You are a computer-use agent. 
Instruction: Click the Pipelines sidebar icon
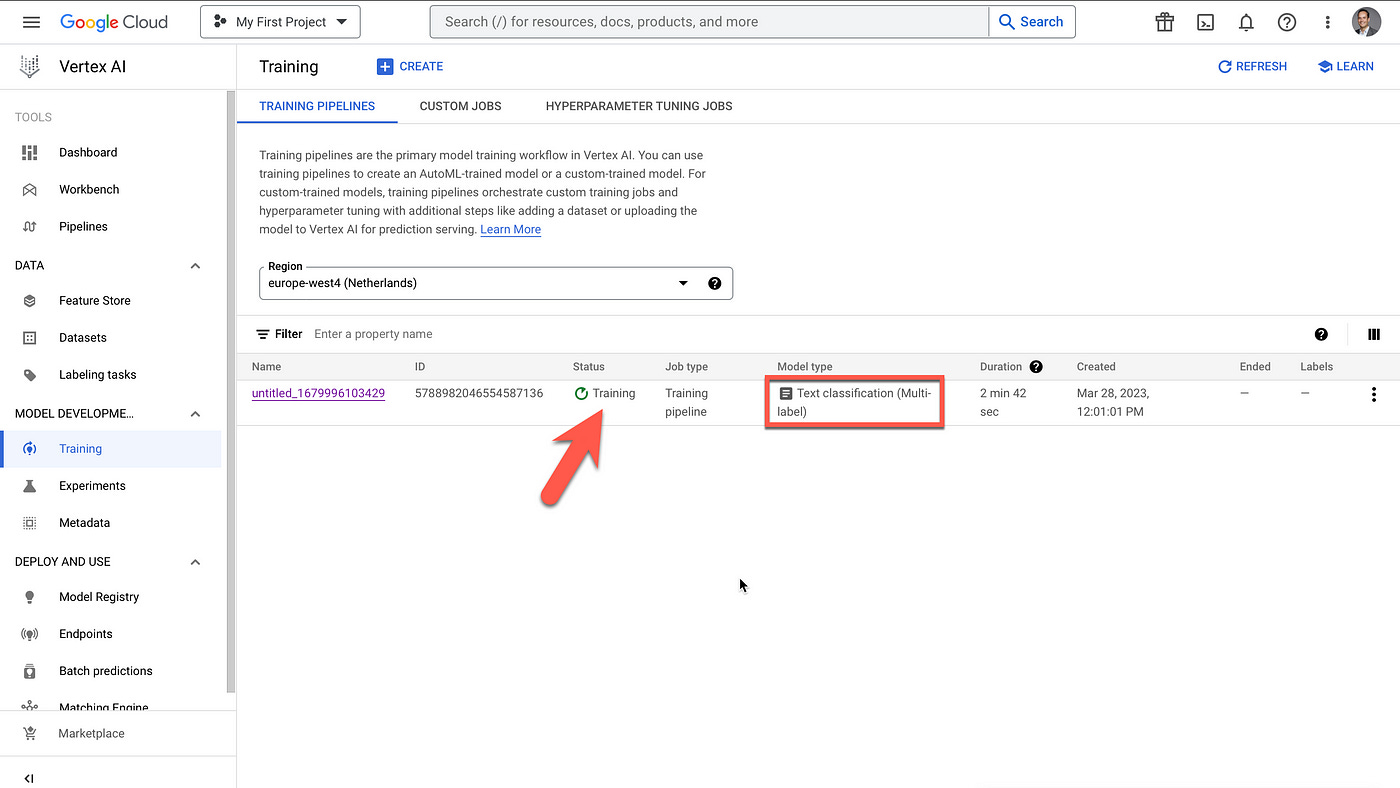pyautogui.click(x=30, y=226)
